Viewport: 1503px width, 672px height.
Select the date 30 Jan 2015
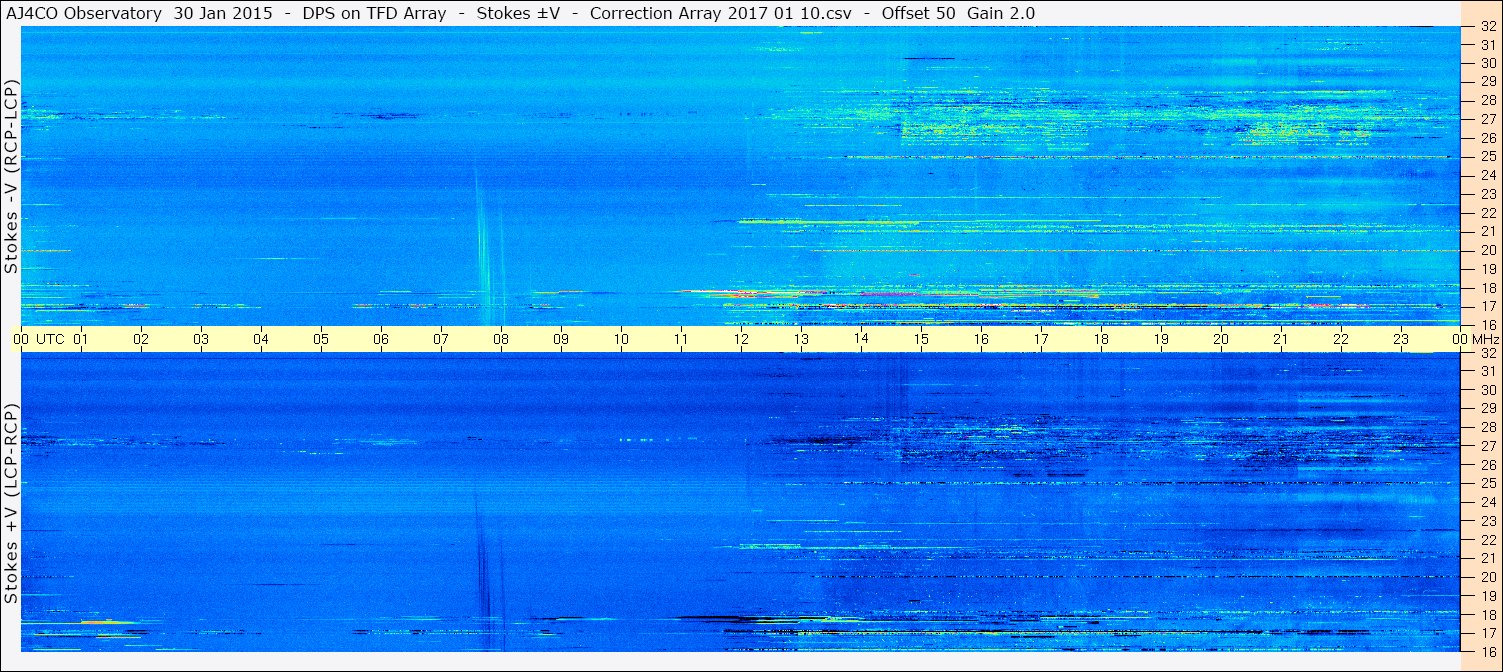point(221,13)
